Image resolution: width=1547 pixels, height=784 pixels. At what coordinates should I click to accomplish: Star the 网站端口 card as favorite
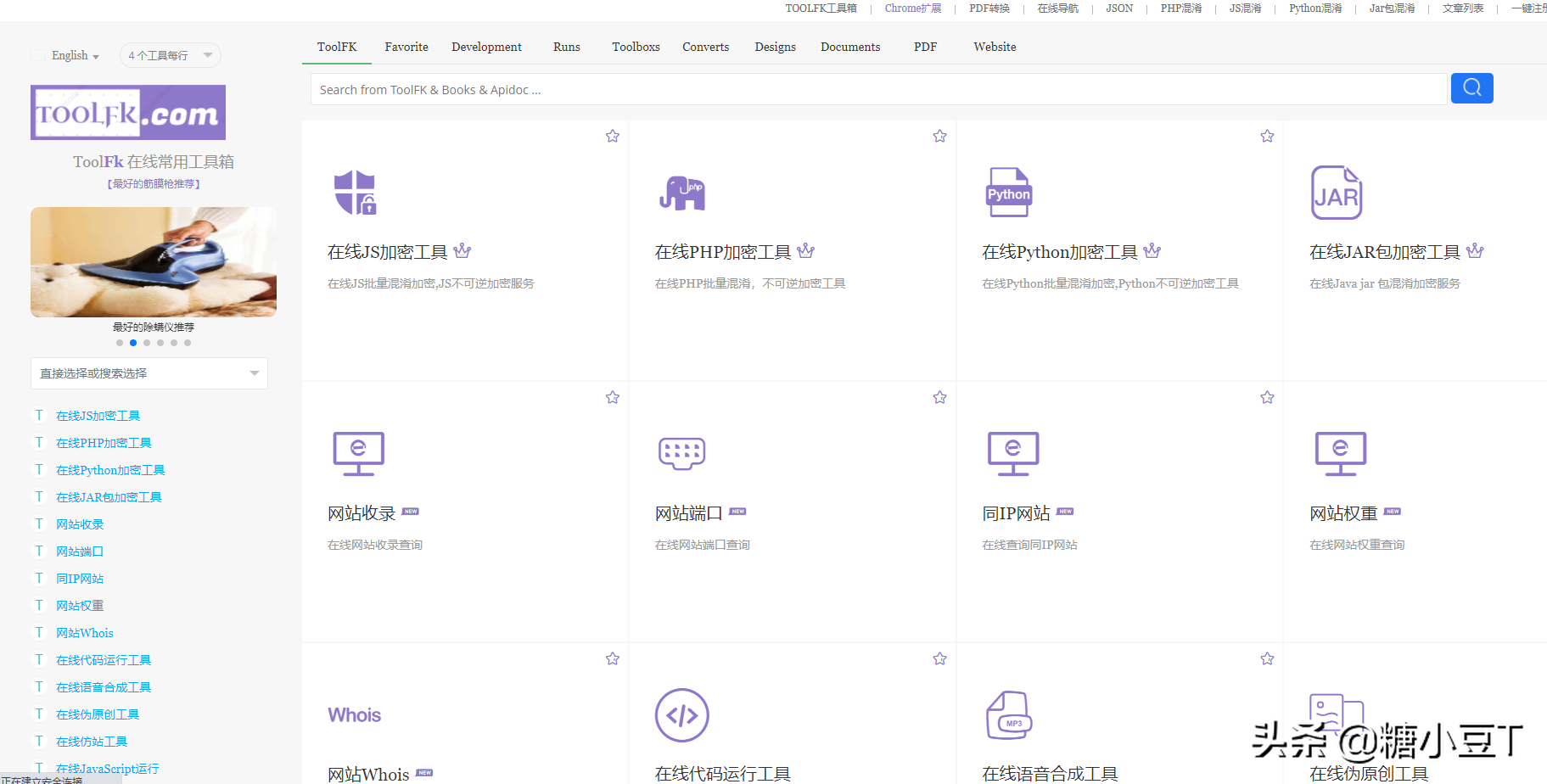click(x=939, y=397)
